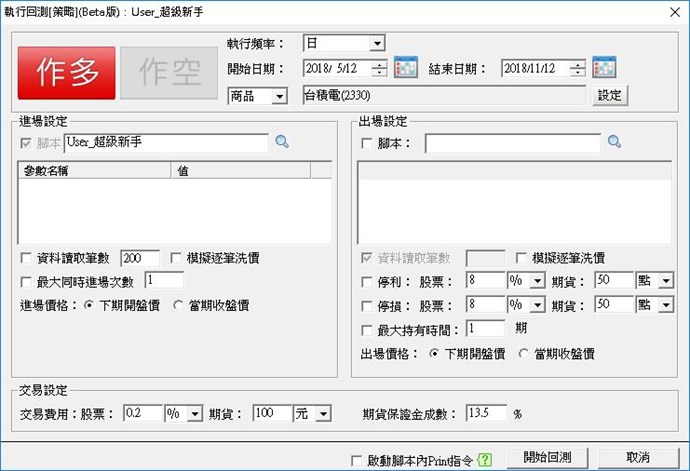The image size is (690, 471).
Task: Click 停利 stock value field
Action: [486, 280]
